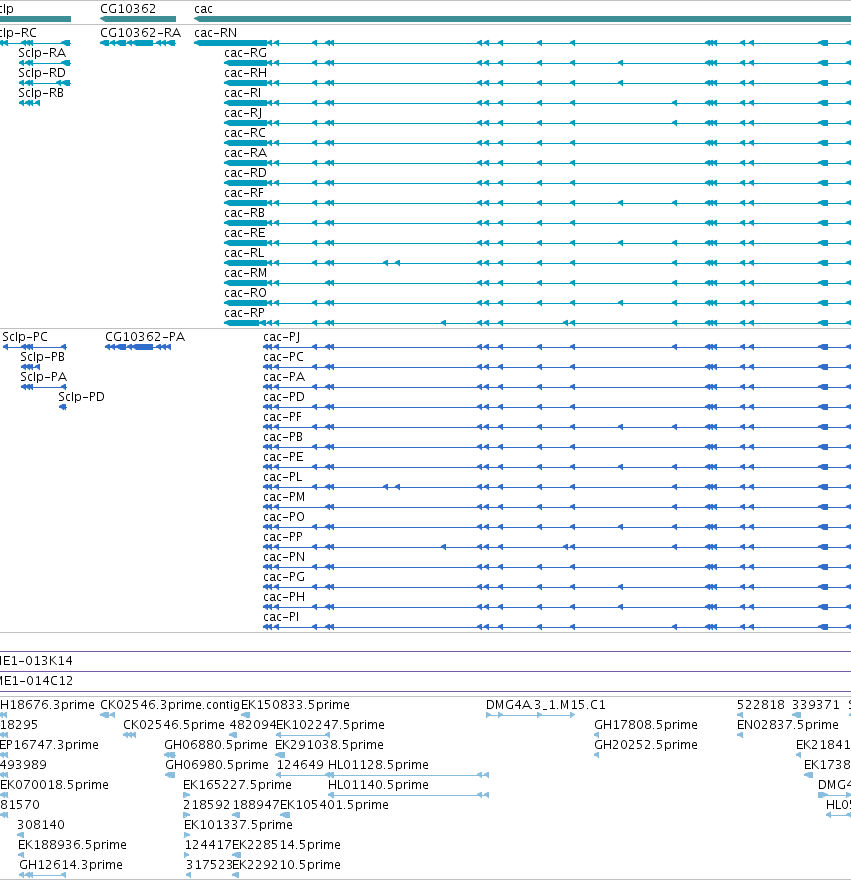Image resolution: width=851 pixels, height=880 pixels.
Task: Select transcript cac-RD
Action: 245,173
